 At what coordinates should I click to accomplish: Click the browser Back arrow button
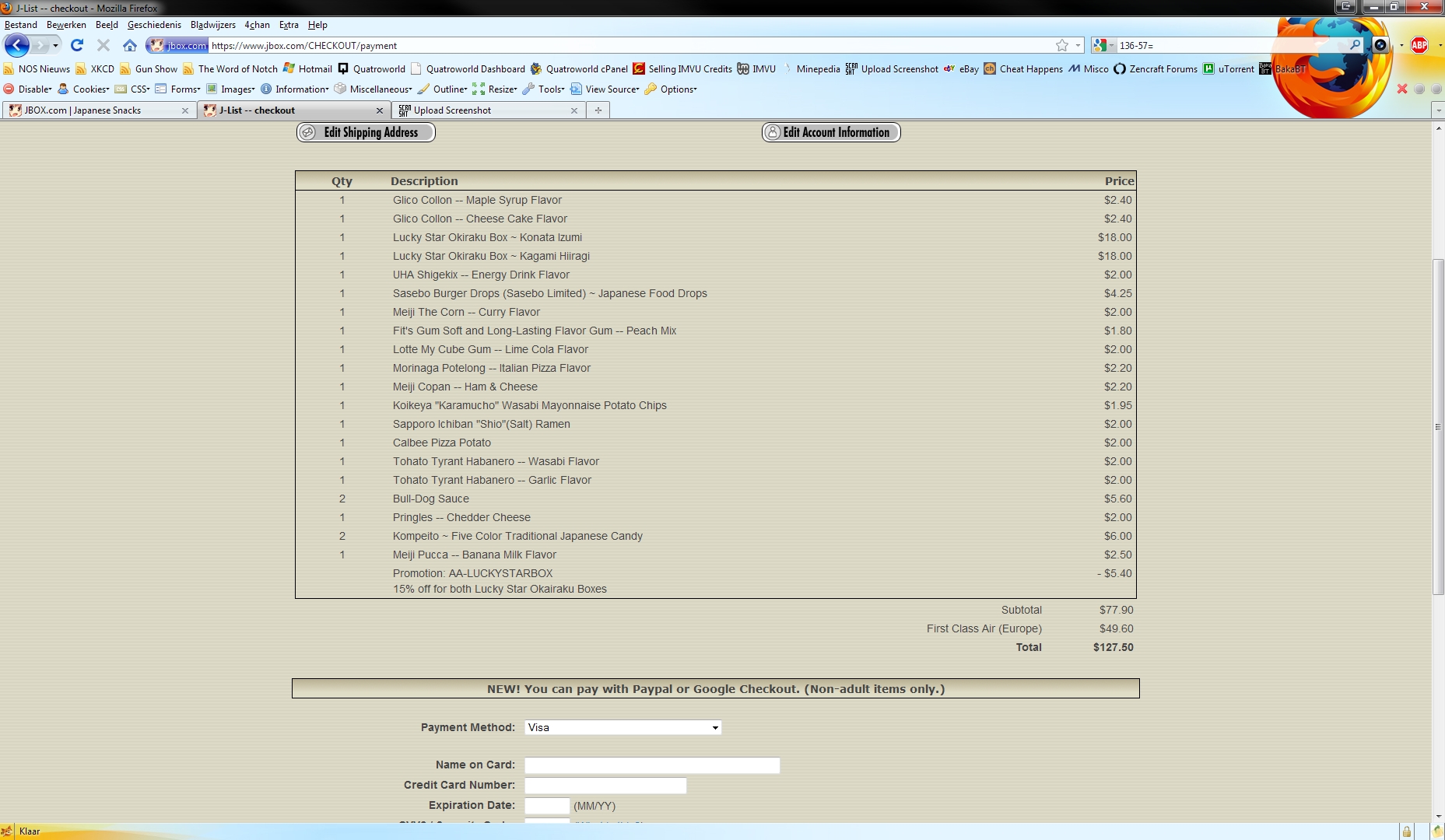(17, 45)
